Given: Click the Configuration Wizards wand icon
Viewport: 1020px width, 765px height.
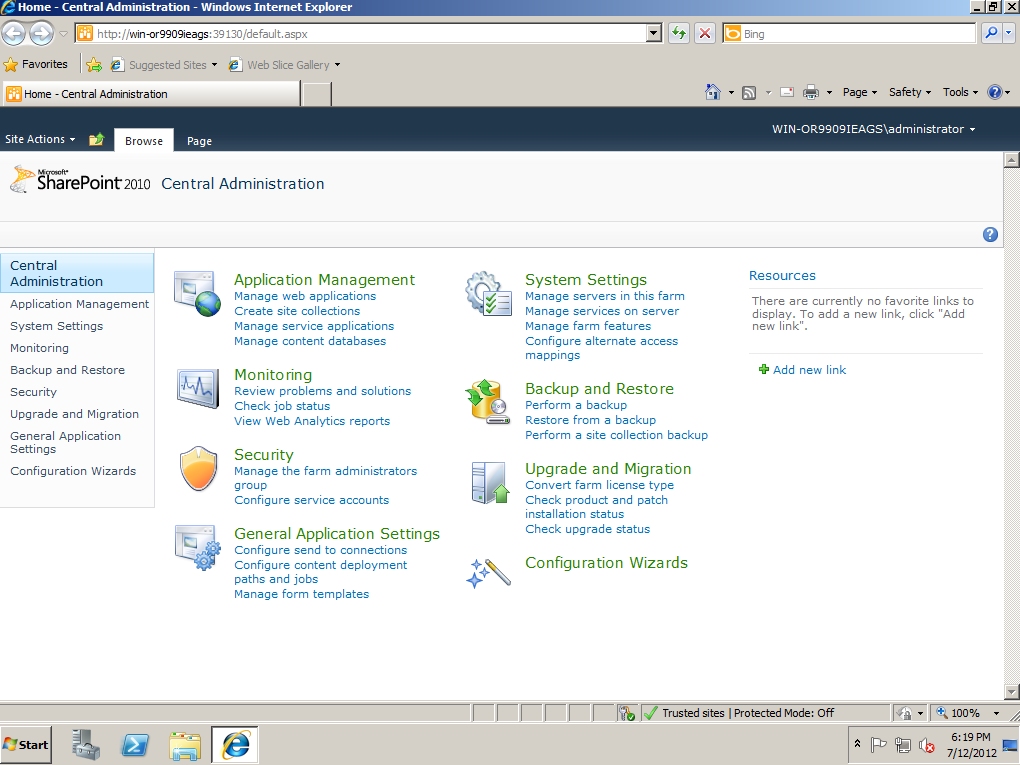Looking at the screenshot, I should (488, 572).
